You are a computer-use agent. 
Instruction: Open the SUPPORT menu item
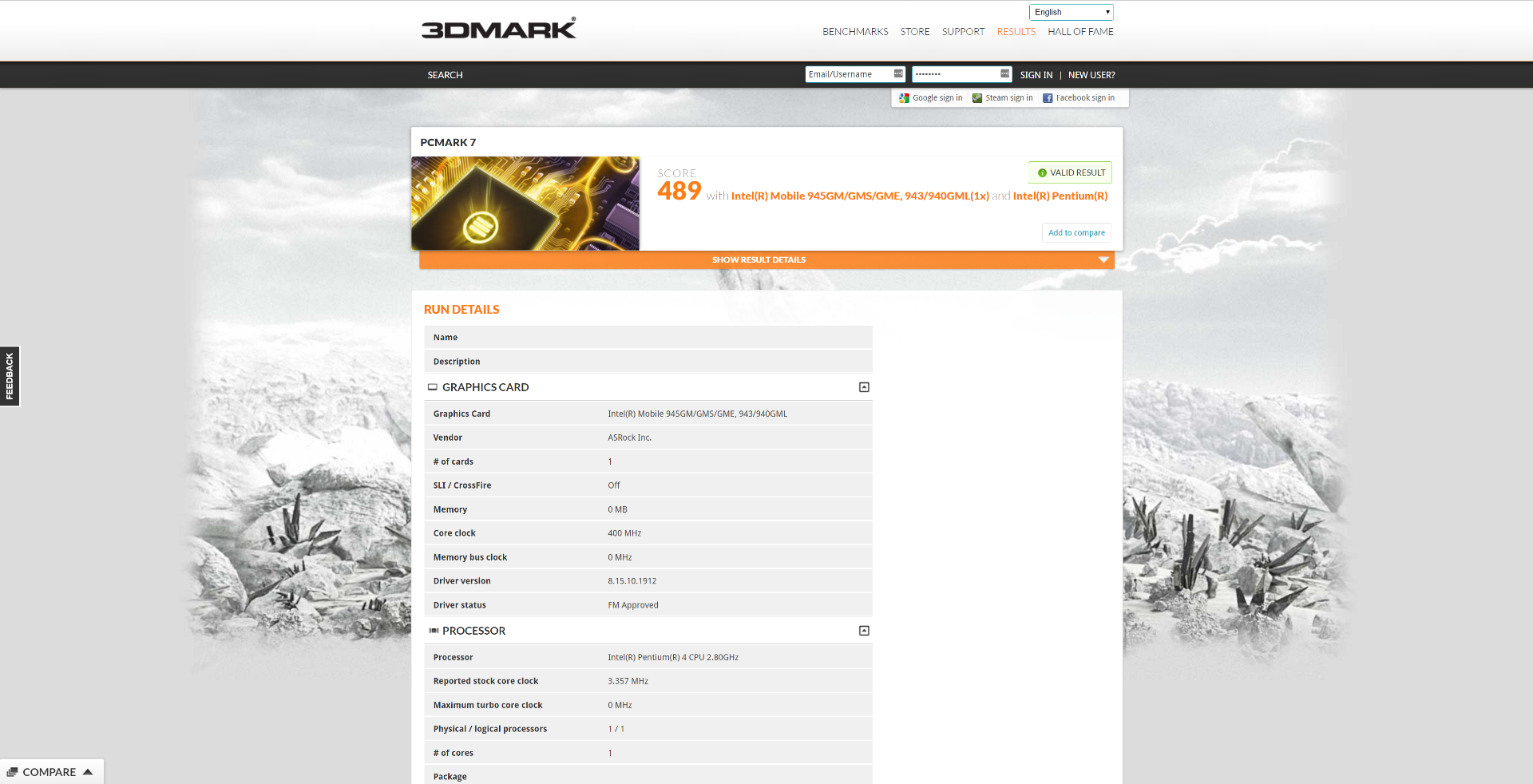tap(963, 32)
